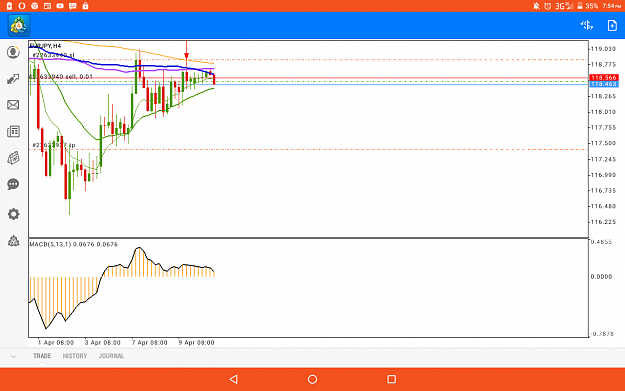Tap the 116.225 price scale value
The image size is (625, 391).
(603, 222)
